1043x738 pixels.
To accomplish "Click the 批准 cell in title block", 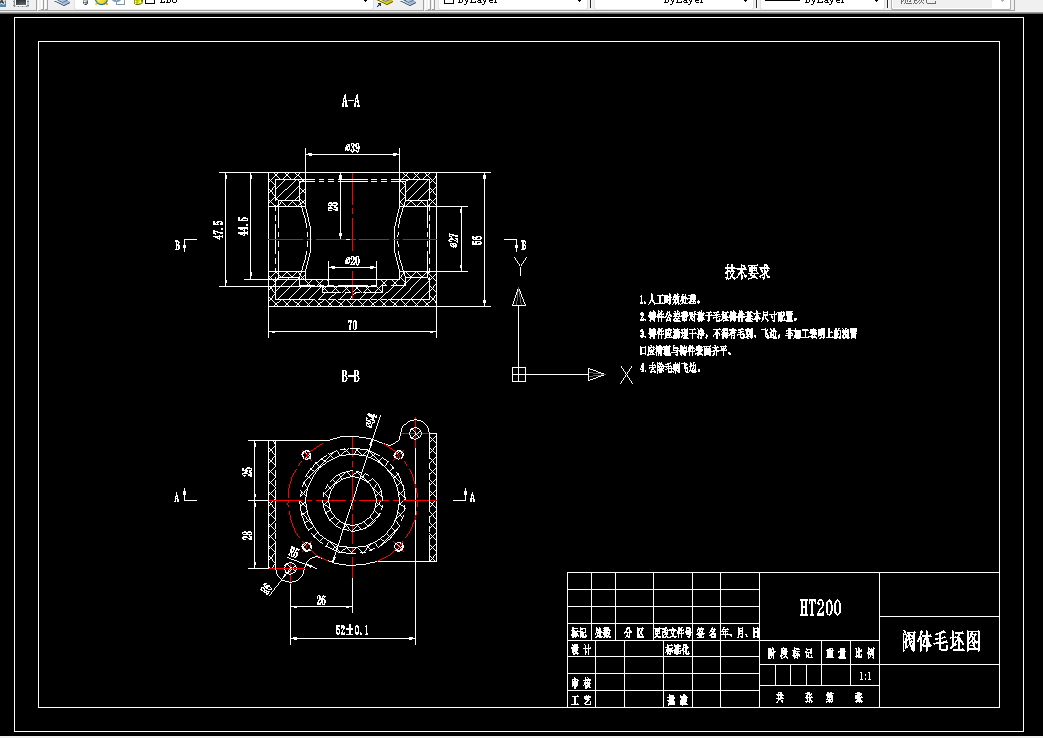I will 678,699.
